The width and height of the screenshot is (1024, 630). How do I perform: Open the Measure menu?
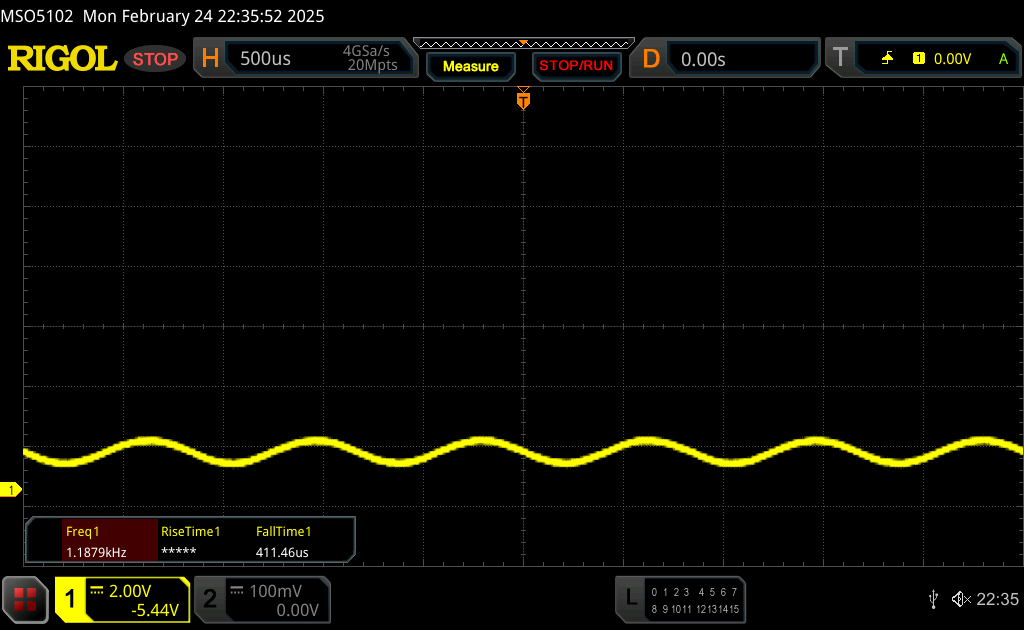pyautogui.click(x=471, y=66)
